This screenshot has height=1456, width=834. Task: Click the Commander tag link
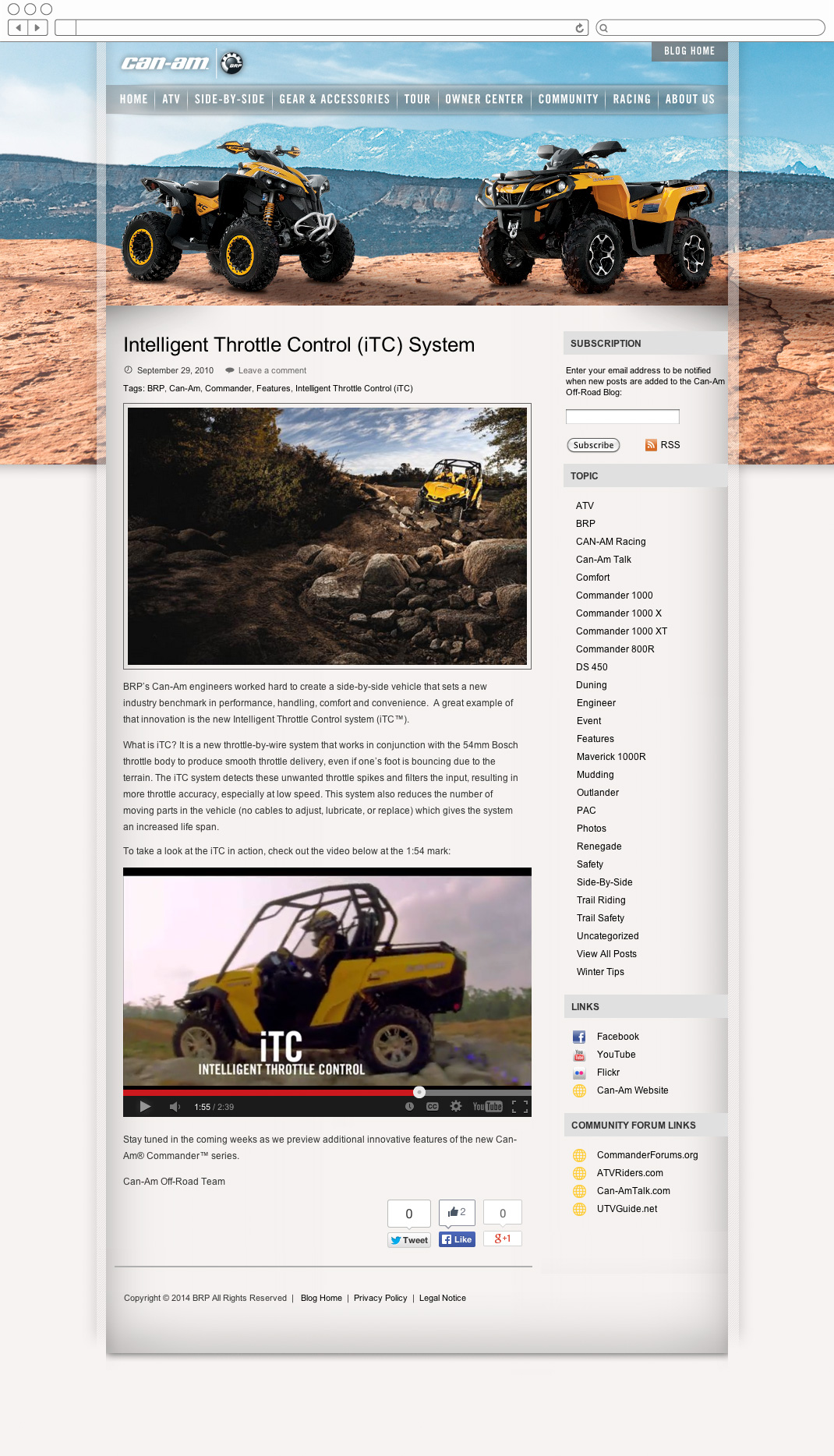coord(228,388)
